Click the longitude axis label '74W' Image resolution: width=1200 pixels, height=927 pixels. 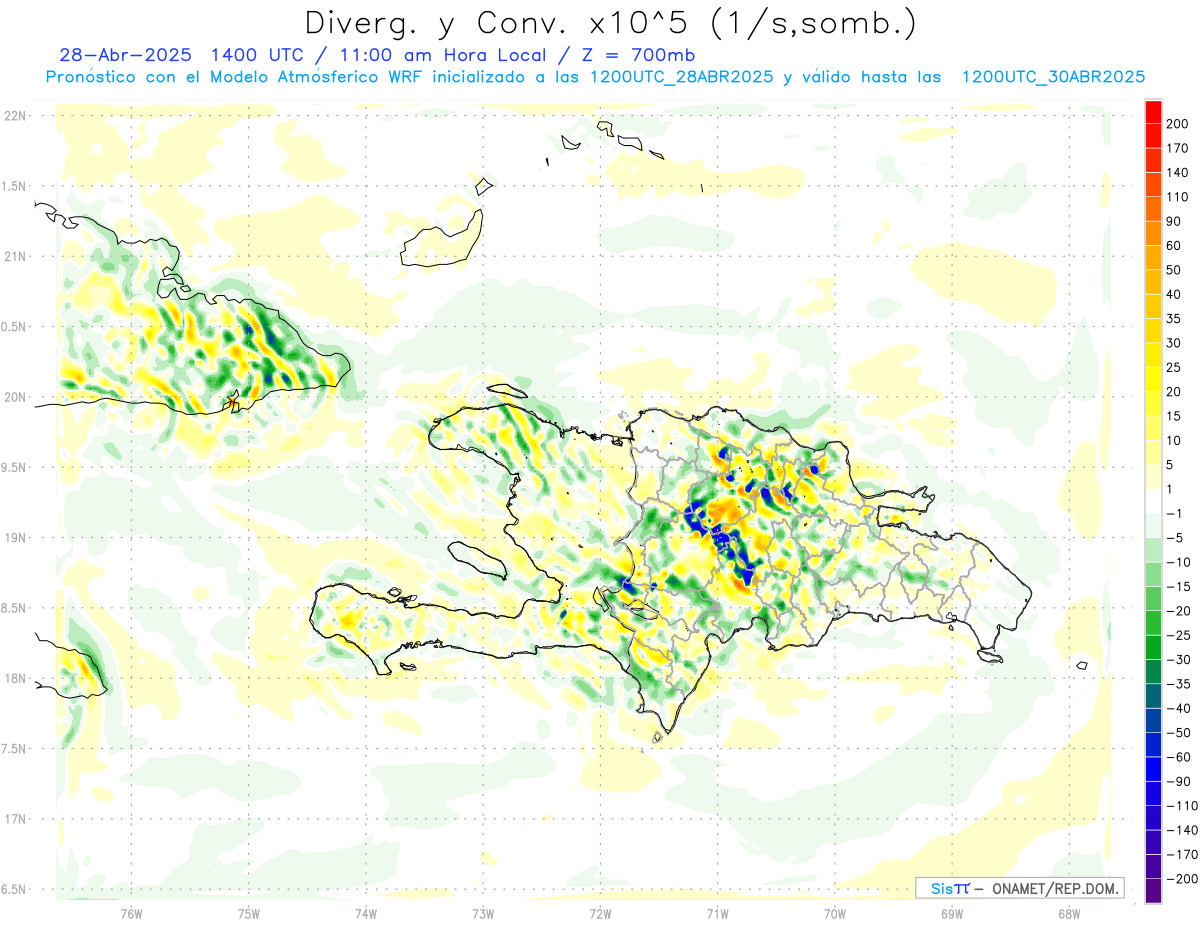(x=366, y=913)
